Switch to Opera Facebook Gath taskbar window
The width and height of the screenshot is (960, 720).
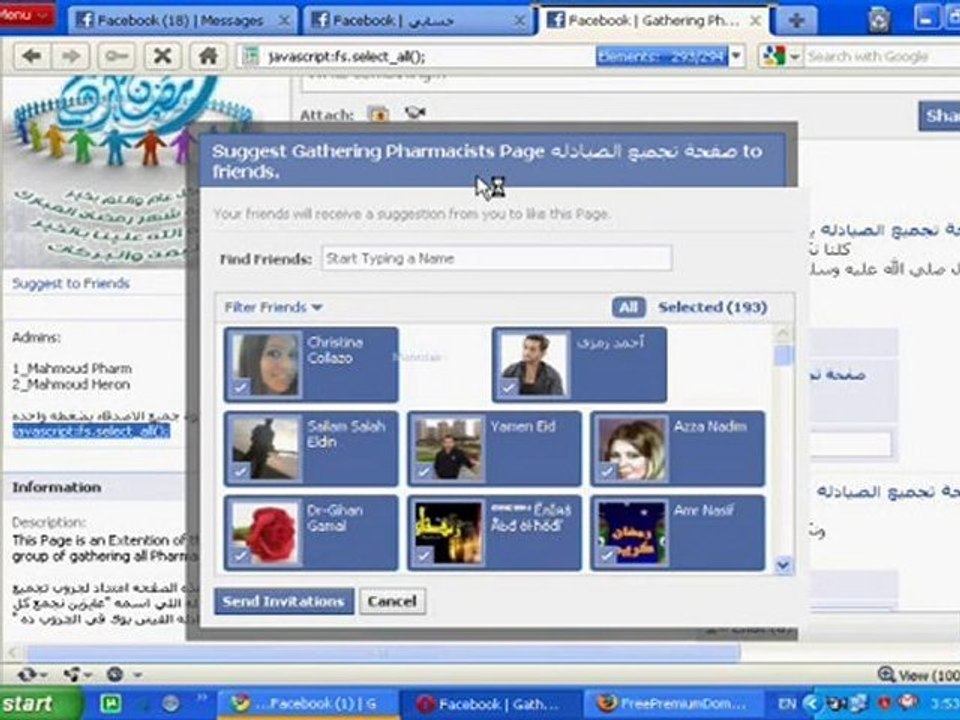coord(490,704)
